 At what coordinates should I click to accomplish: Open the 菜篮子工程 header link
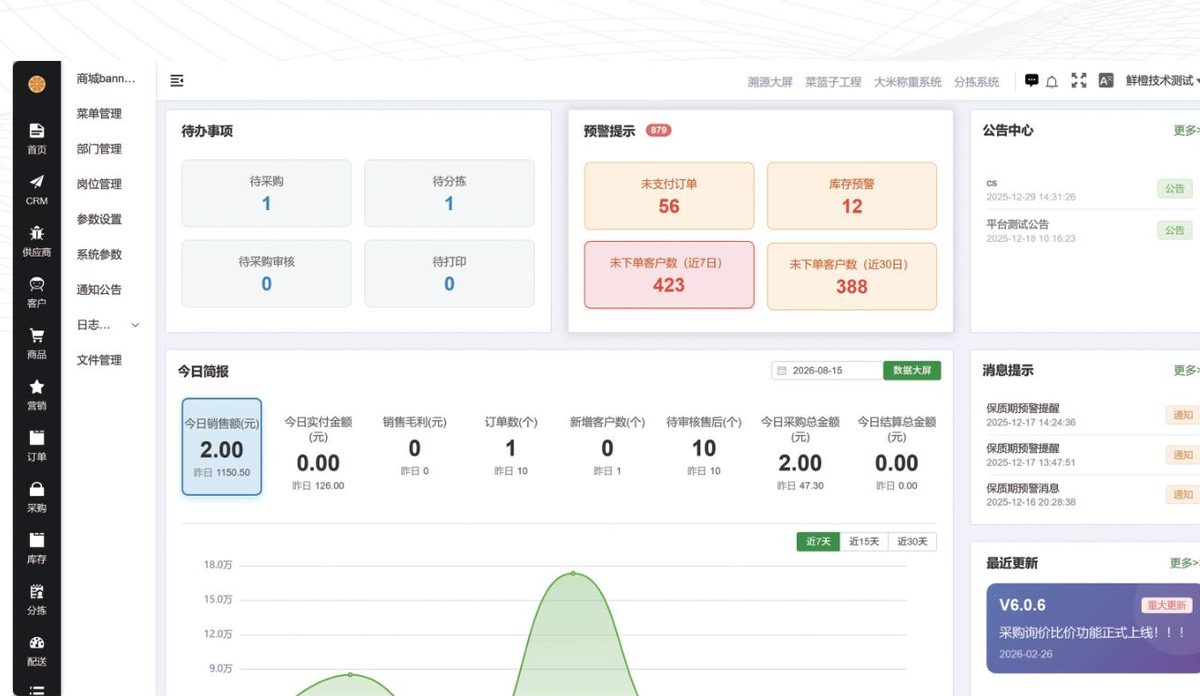833,82
